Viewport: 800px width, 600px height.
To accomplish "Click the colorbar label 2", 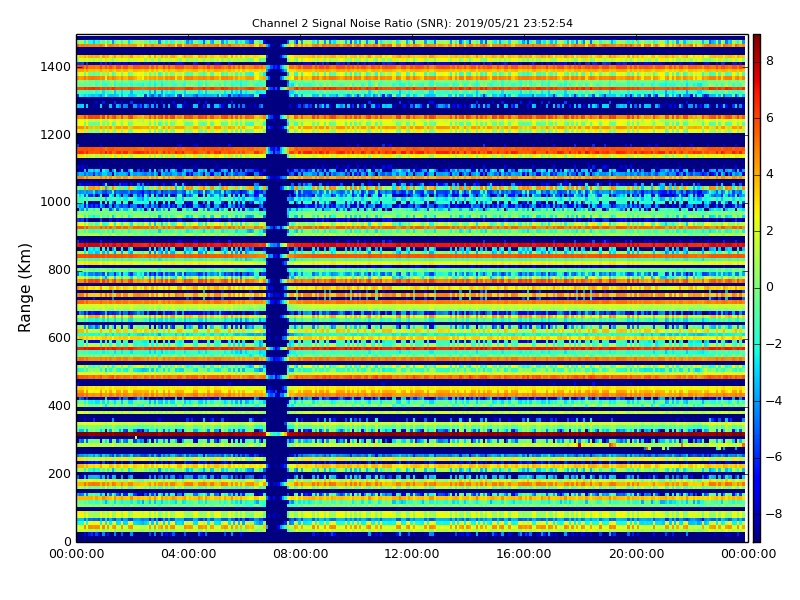I will tap(770, 231).
